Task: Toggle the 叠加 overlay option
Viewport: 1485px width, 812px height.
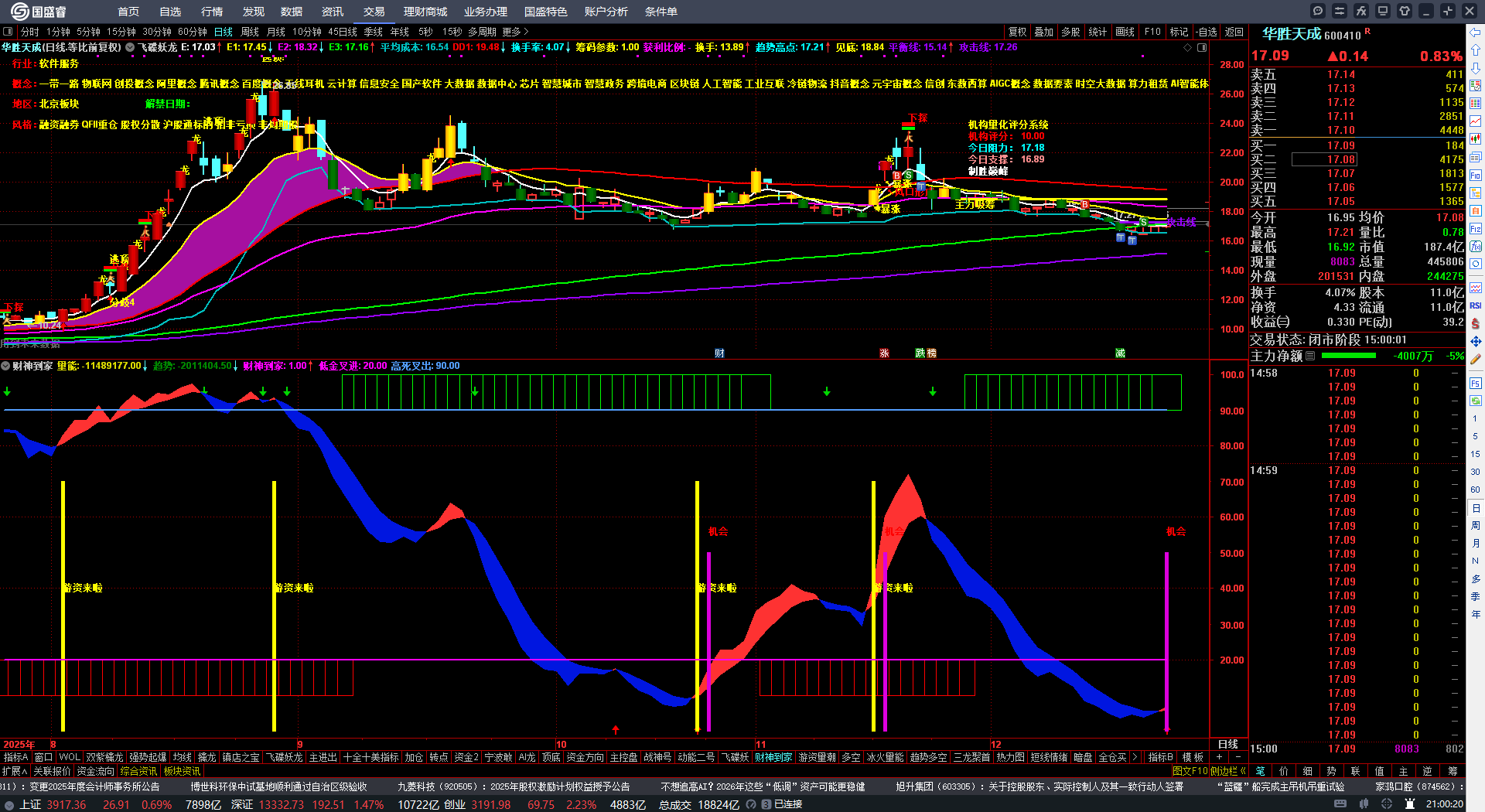Action: pos(1044,32)
